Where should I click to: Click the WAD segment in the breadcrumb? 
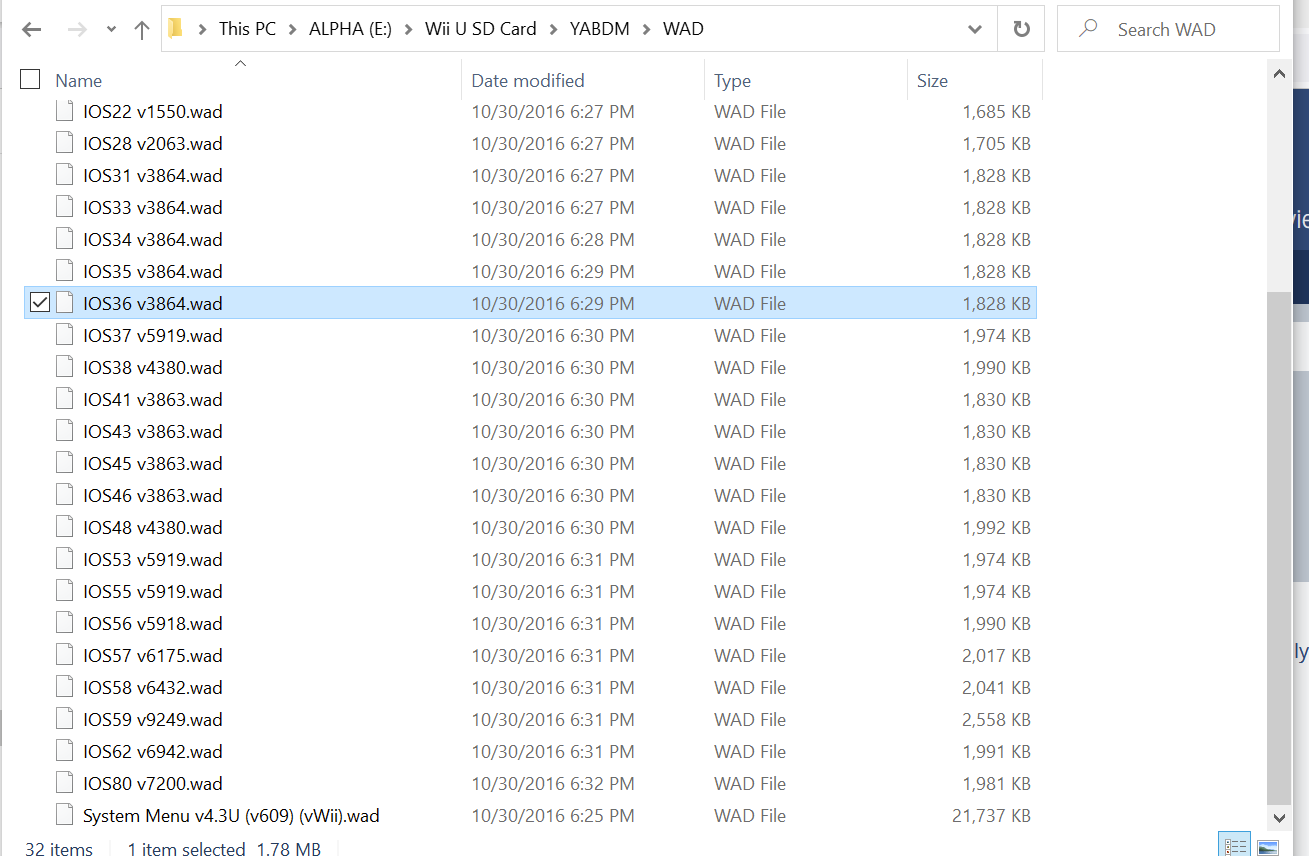[683, 29]
